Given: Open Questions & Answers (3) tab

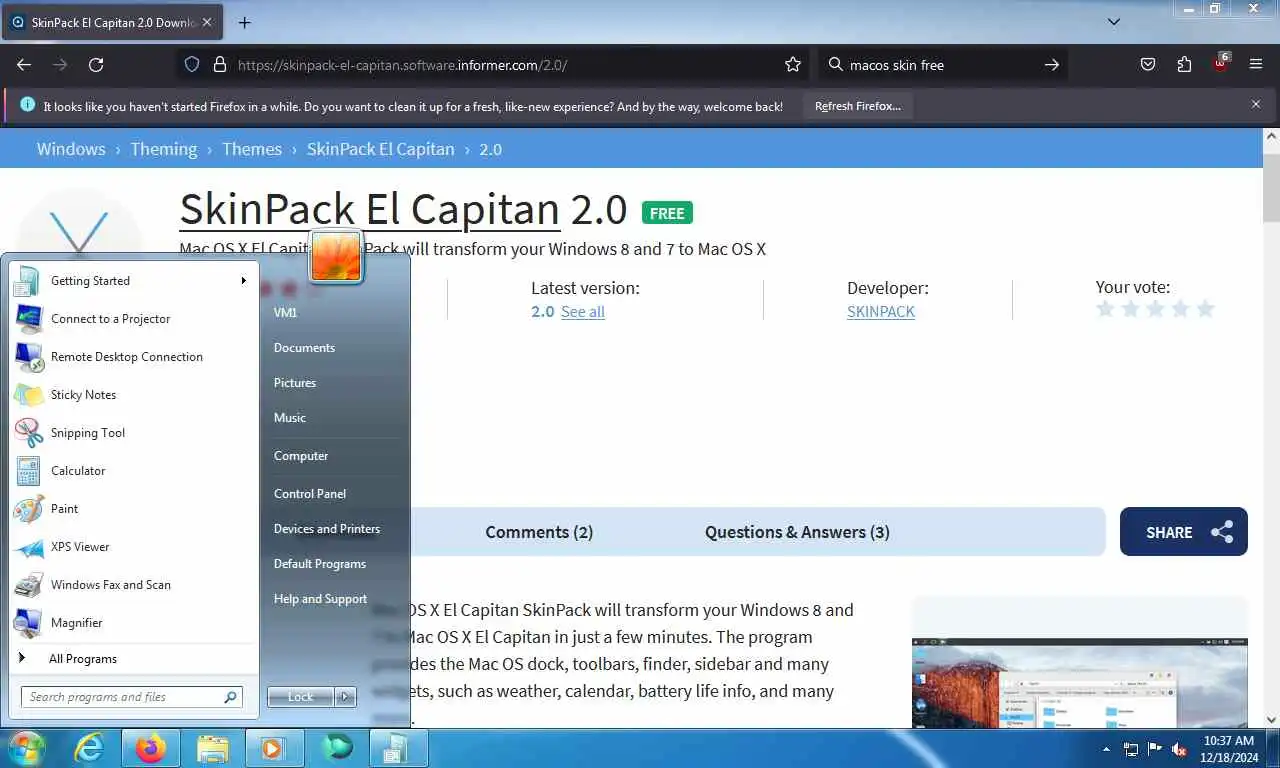Looking at the screenshot, I should click(797, 532).
